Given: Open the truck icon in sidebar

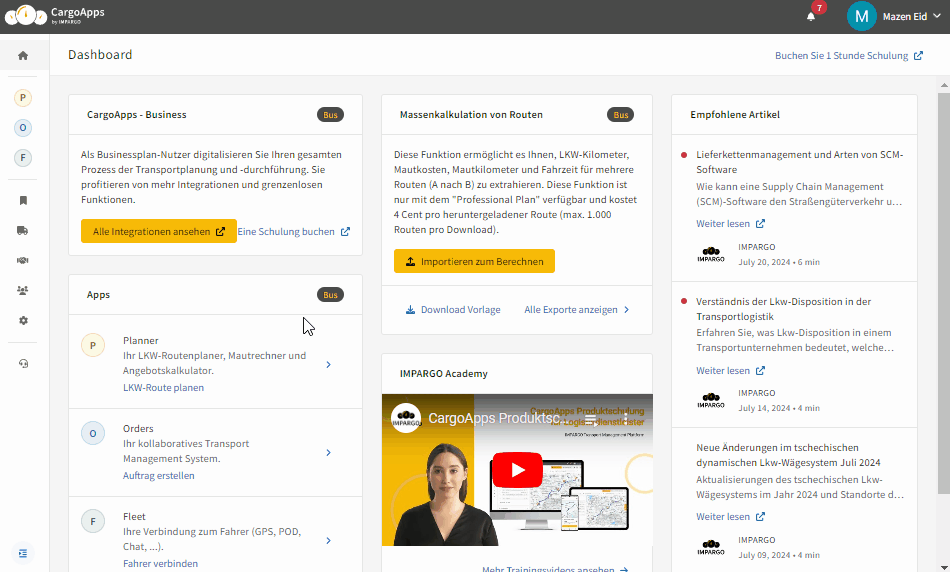Looking at the screenshot, I should [x=23, y=230].
